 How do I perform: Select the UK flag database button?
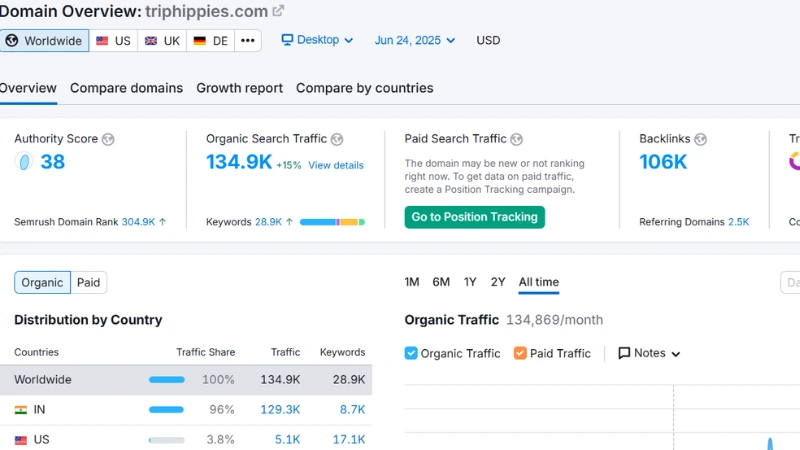[162, 41]
